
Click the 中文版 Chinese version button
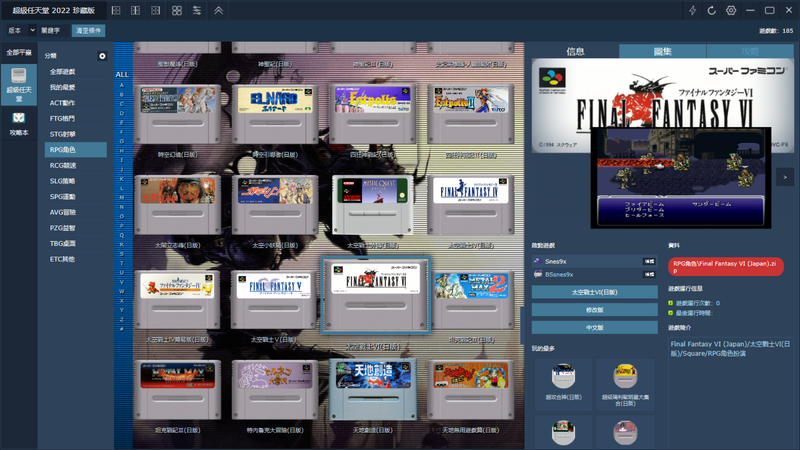(594, 328)
